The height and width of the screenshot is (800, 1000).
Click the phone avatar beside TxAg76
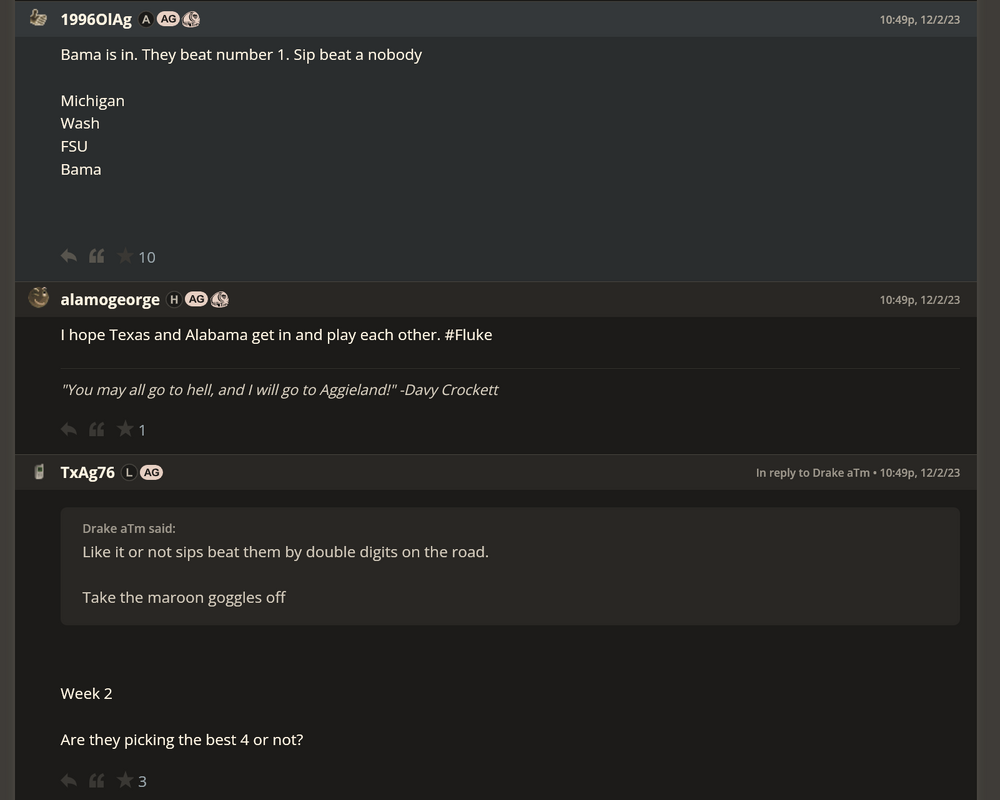(x=39, y=472)
